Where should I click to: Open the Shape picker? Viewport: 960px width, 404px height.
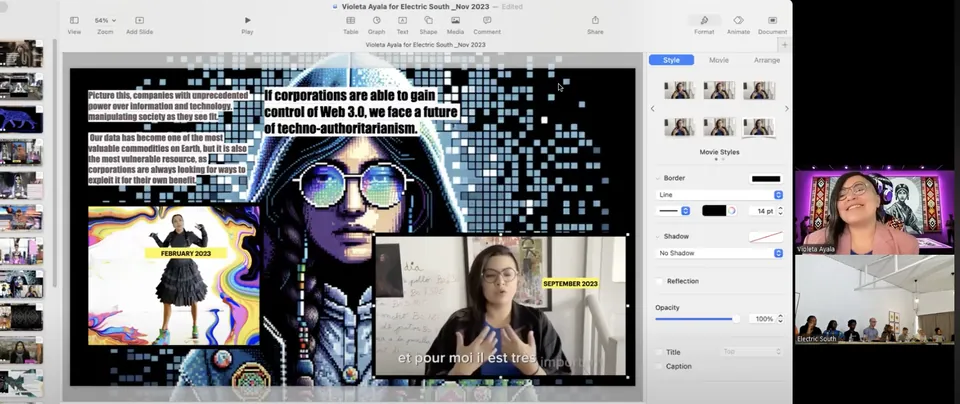click(x=429, y=20)
